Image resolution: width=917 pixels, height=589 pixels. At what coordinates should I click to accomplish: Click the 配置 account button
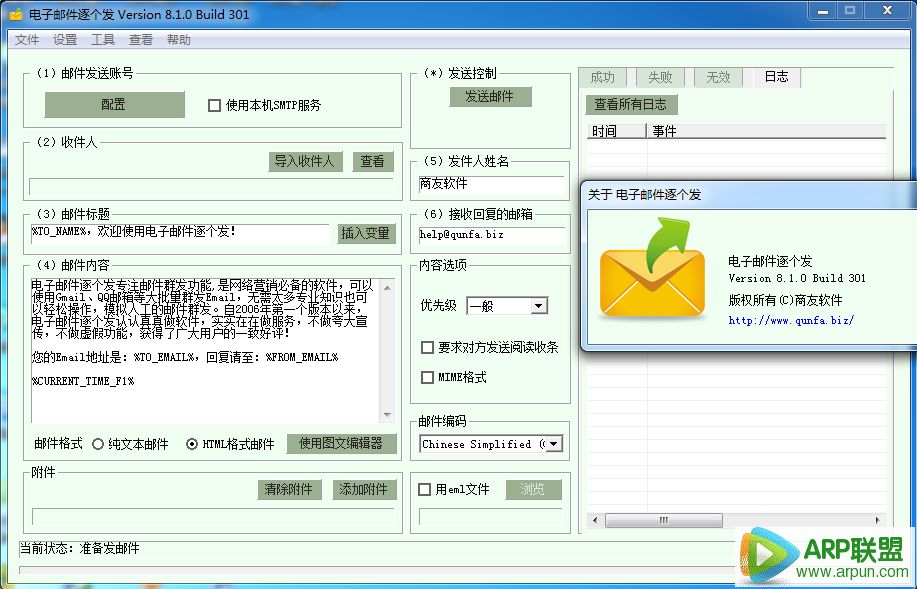click(115, 105)
